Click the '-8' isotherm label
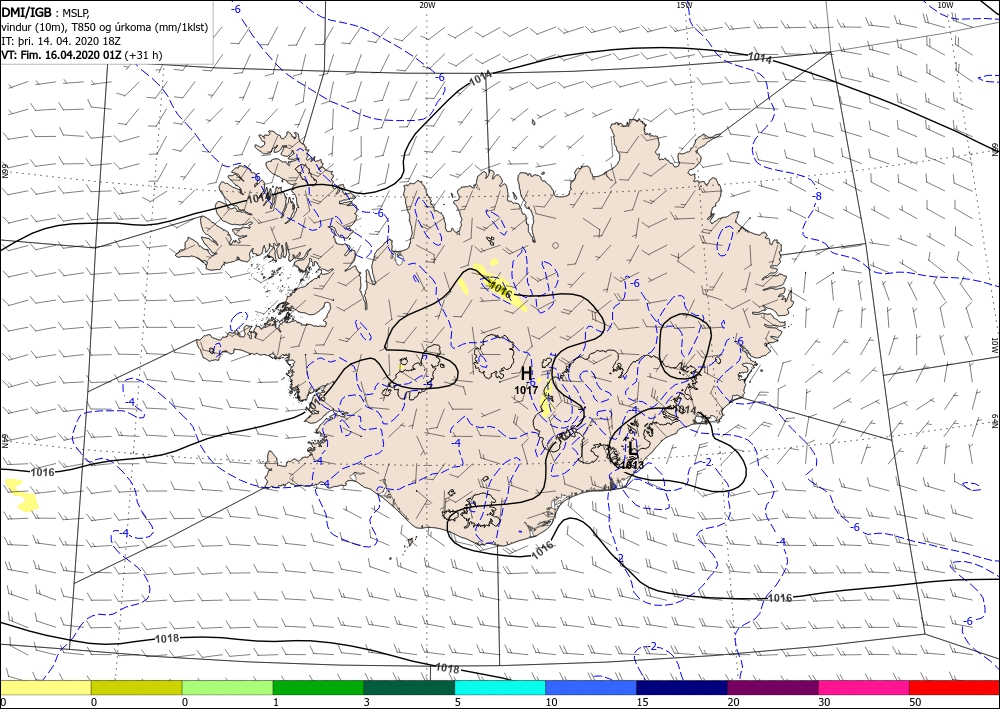The image size is (1000, 709). 817,196
